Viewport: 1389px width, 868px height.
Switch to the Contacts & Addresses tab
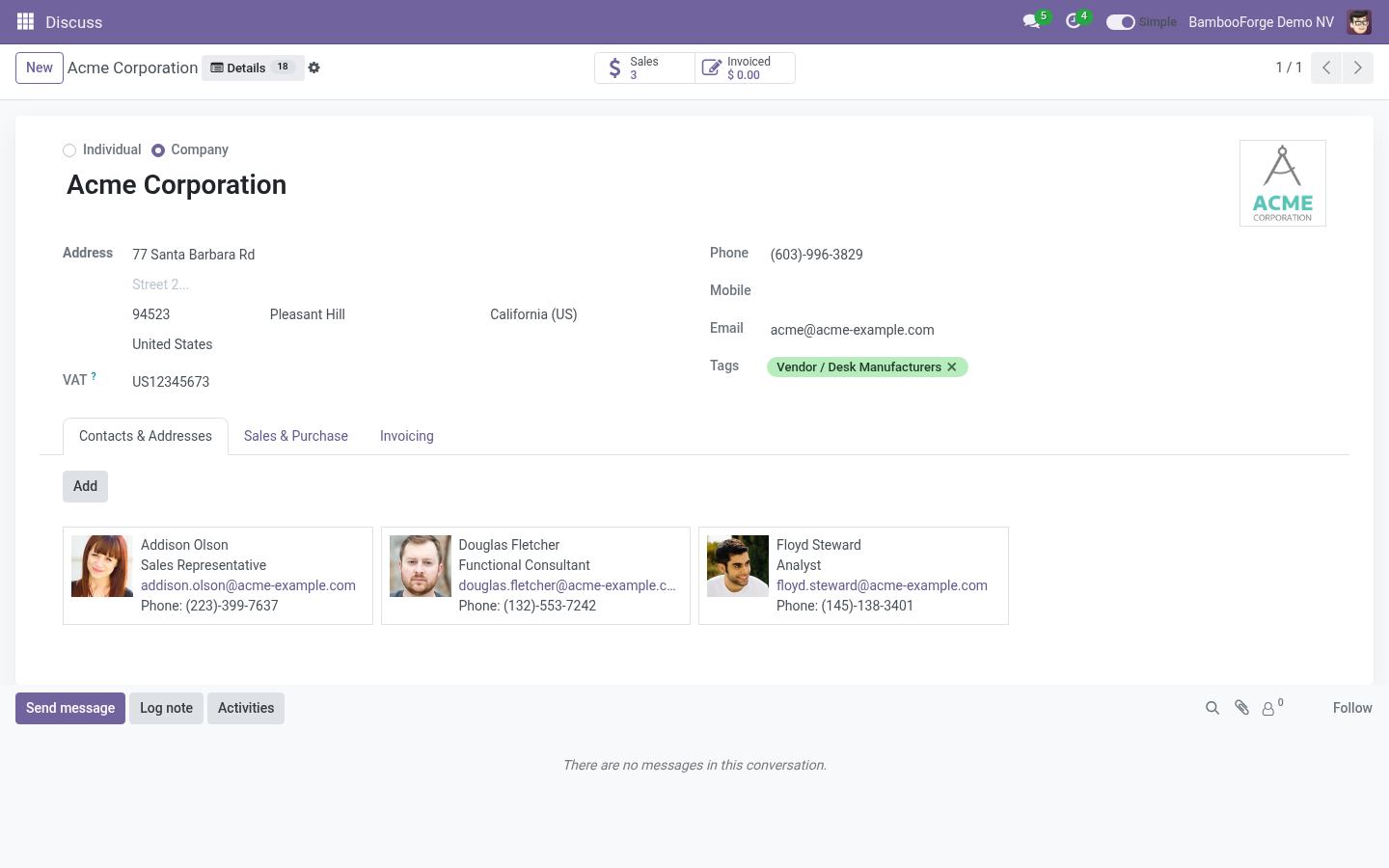[x=146, y=436]
